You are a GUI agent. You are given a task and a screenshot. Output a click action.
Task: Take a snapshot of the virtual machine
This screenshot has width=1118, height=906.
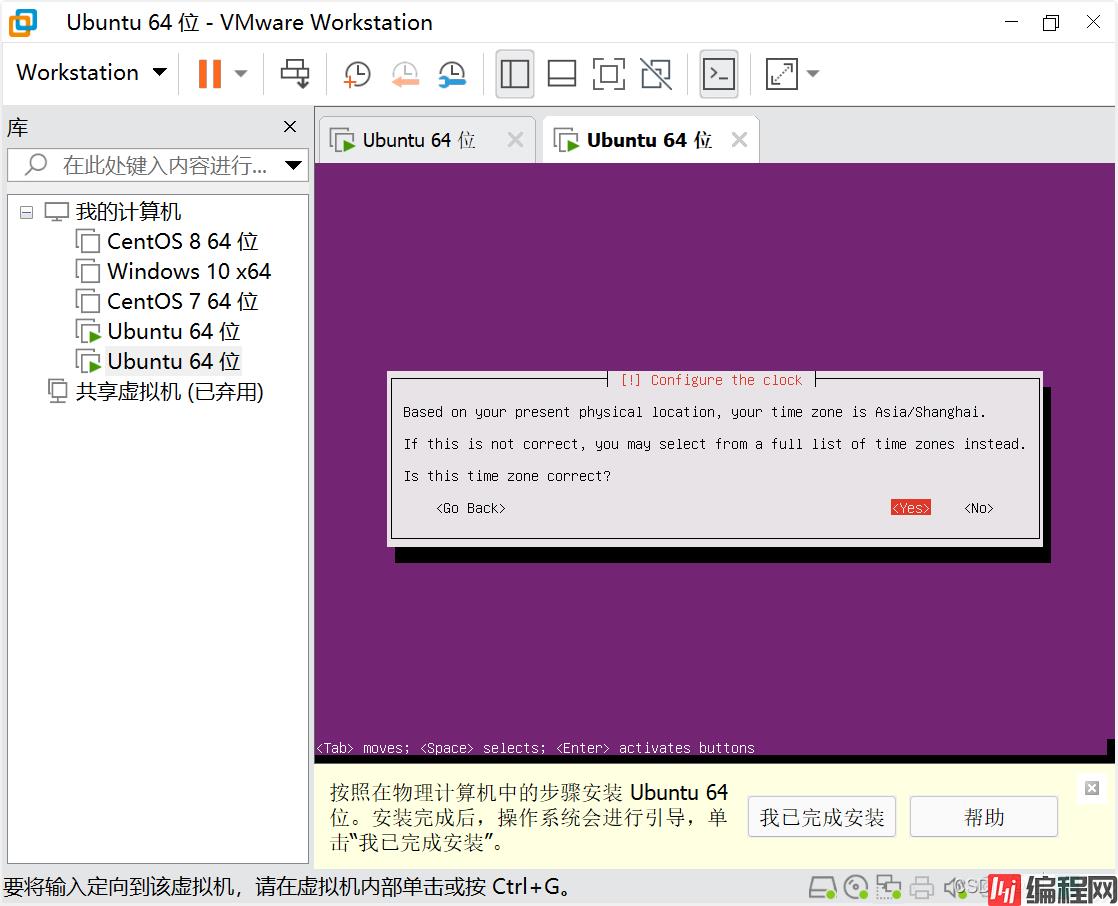(356, 73)
